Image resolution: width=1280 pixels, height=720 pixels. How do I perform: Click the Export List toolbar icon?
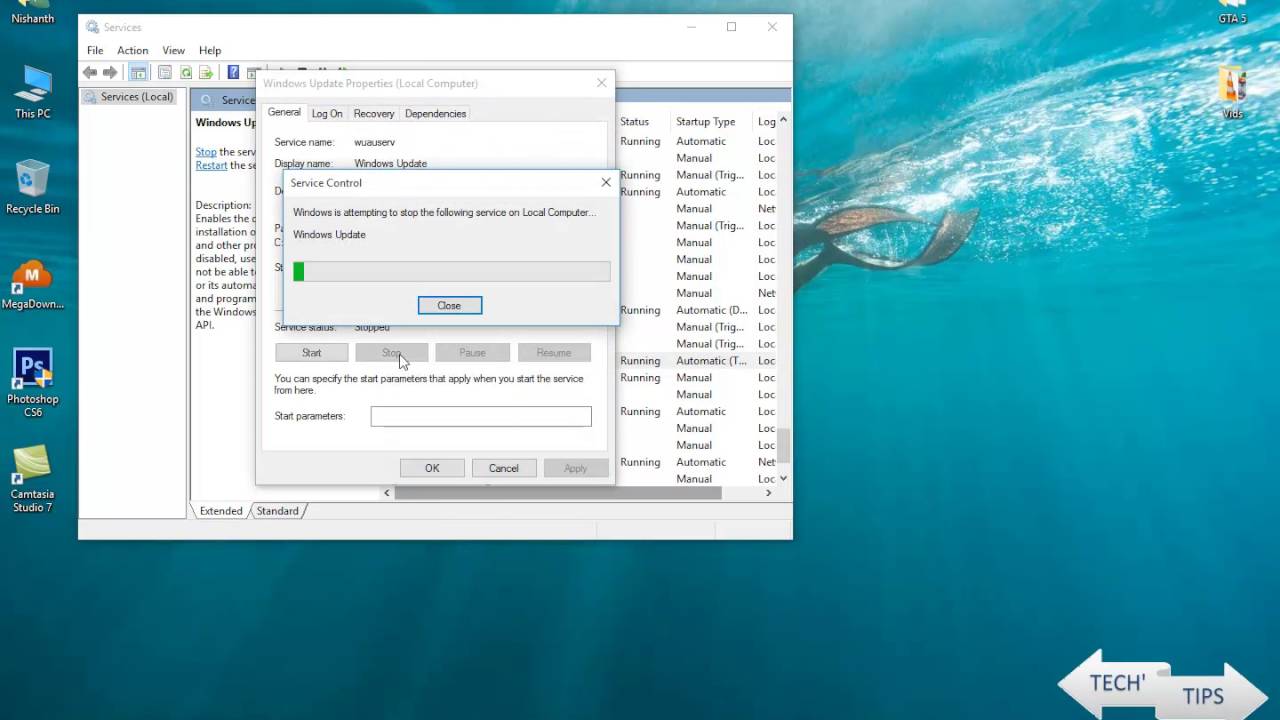point(206,72)
